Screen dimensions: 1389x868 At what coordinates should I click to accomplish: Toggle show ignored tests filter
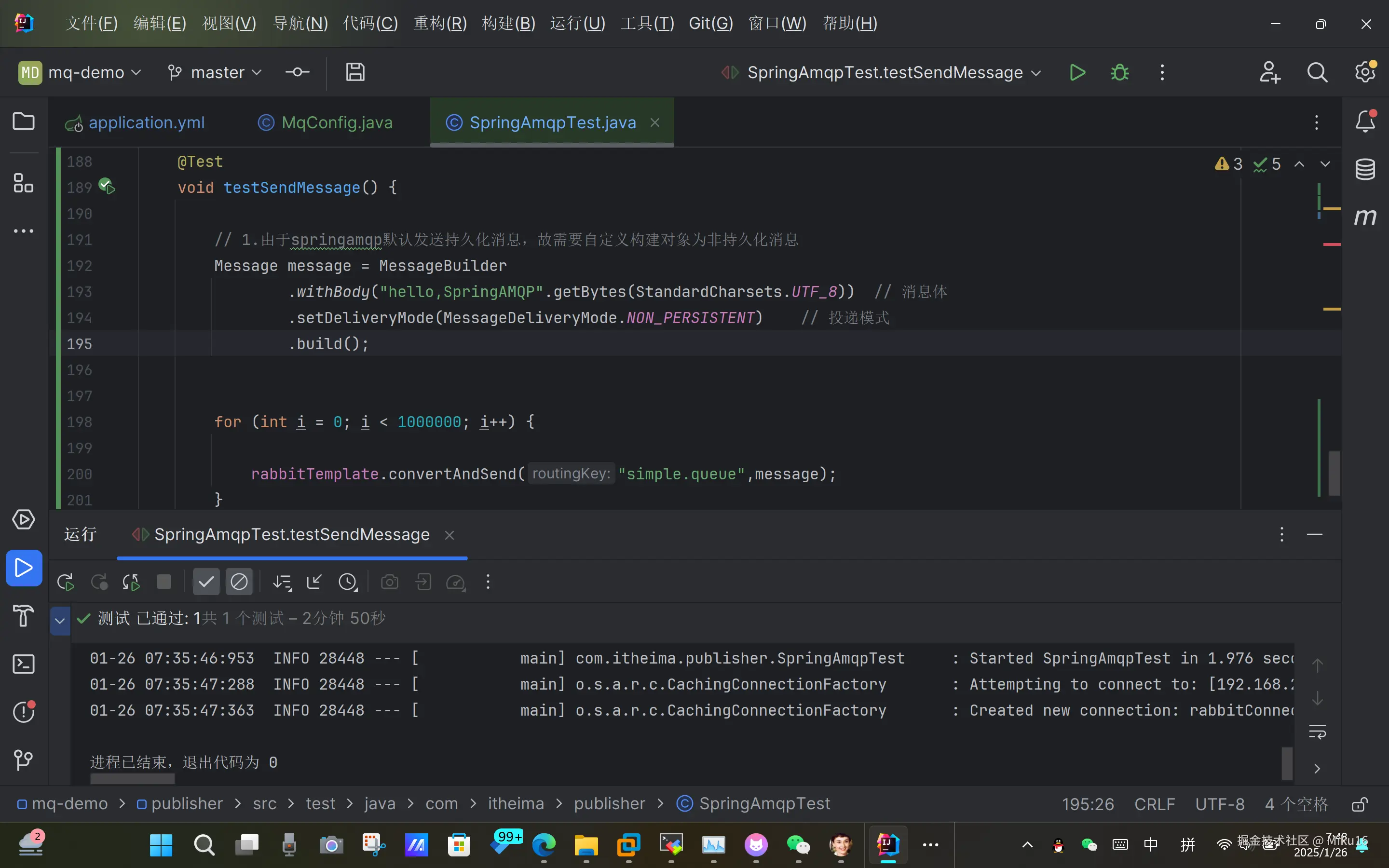click(239, 582)
